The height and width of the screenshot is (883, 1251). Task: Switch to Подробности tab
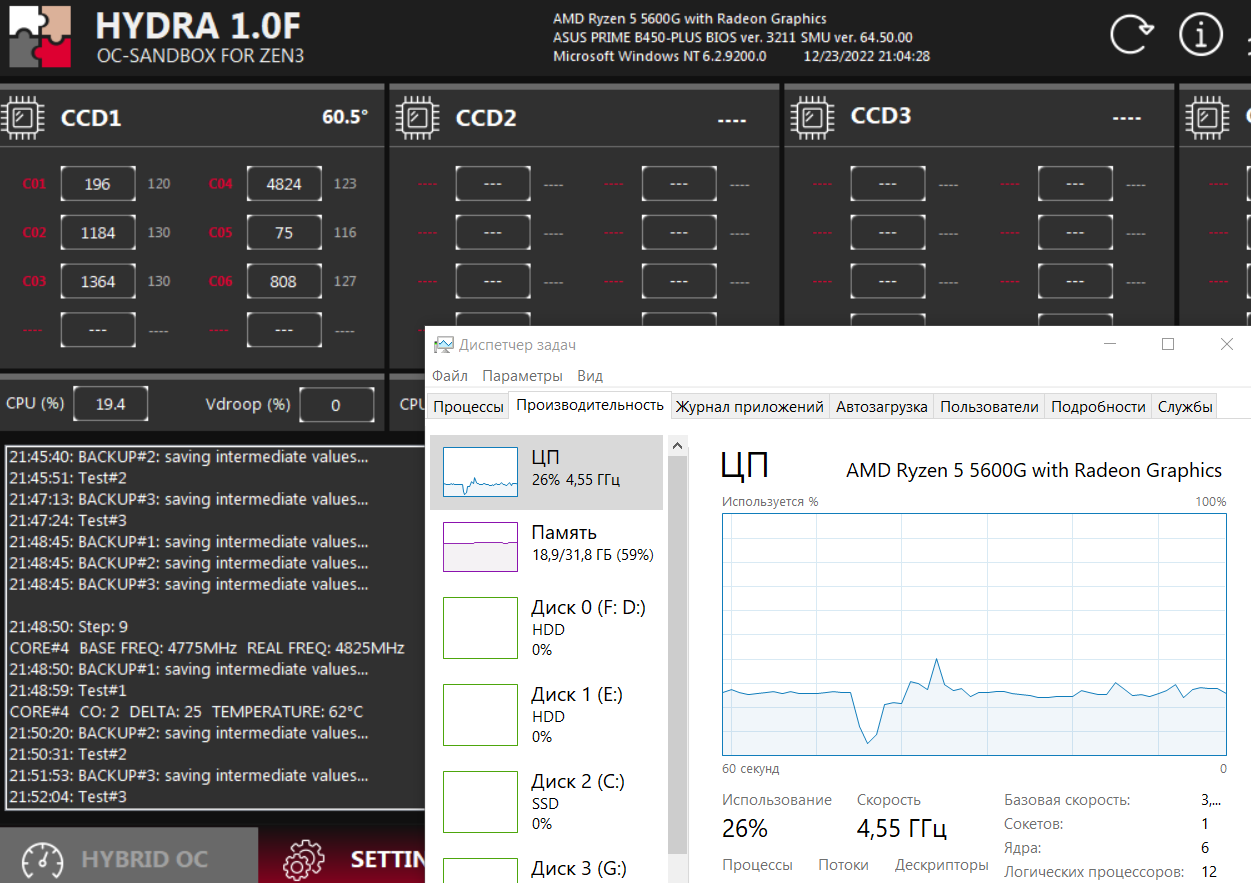(1098, 406)
